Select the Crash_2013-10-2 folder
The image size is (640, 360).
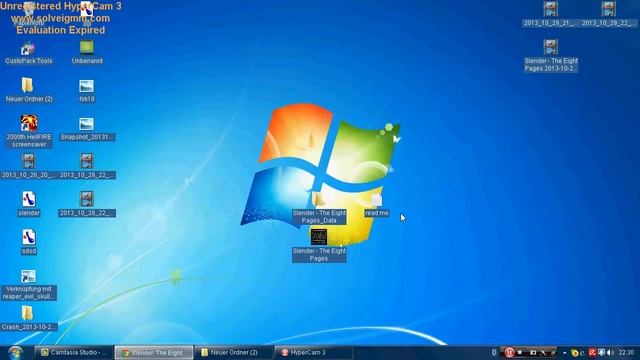28,318
